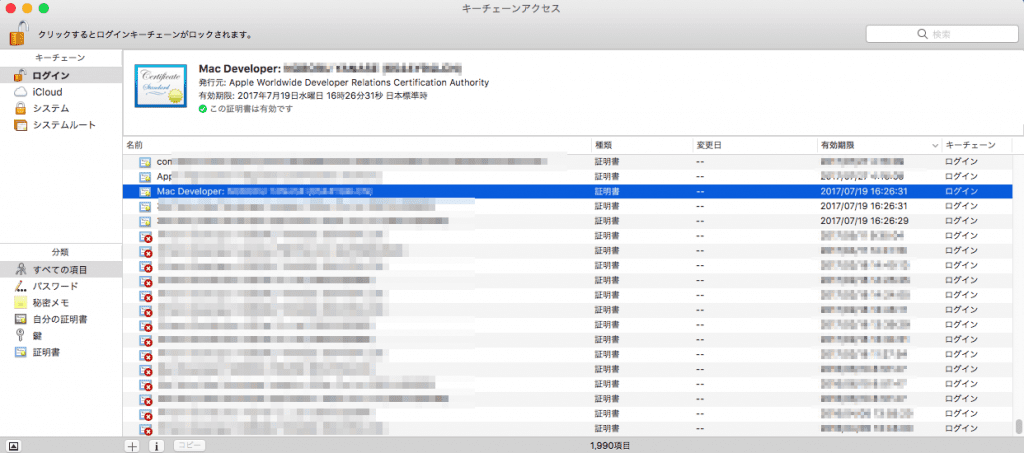Select the iCloud keychain

47,92
